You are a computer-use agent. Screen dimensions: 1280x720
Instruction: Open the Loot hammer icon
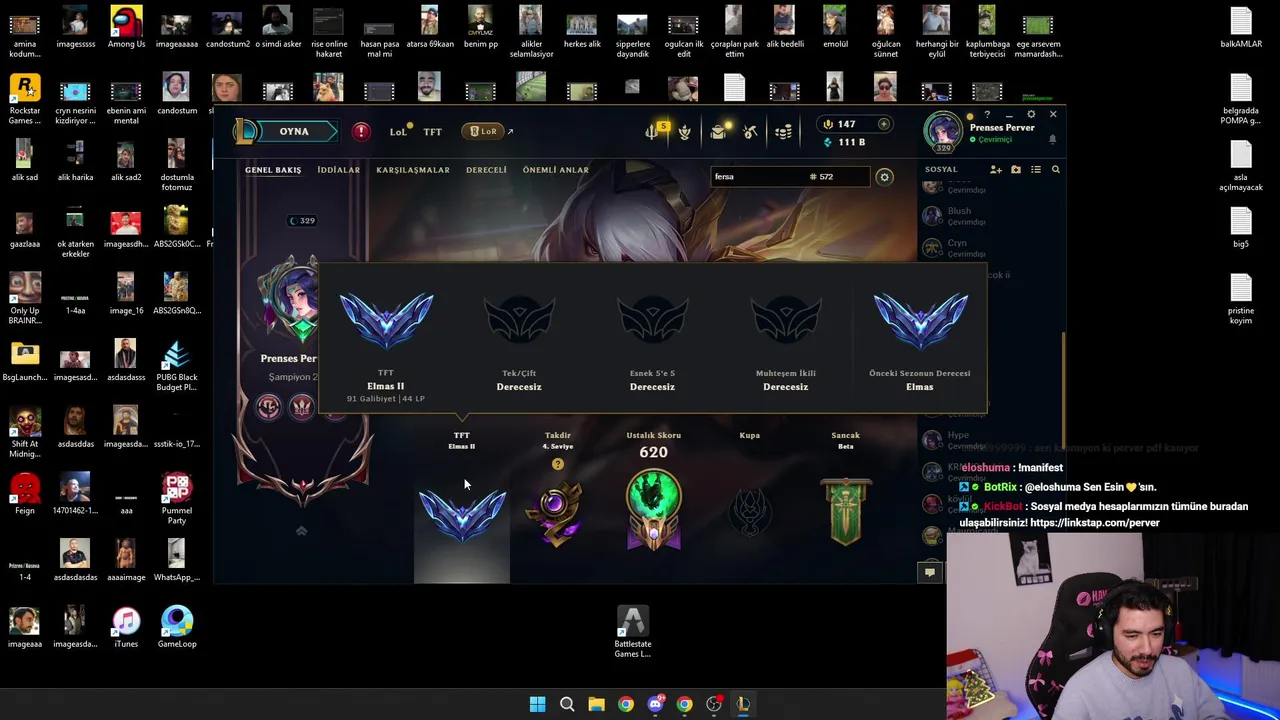point(750,132)
